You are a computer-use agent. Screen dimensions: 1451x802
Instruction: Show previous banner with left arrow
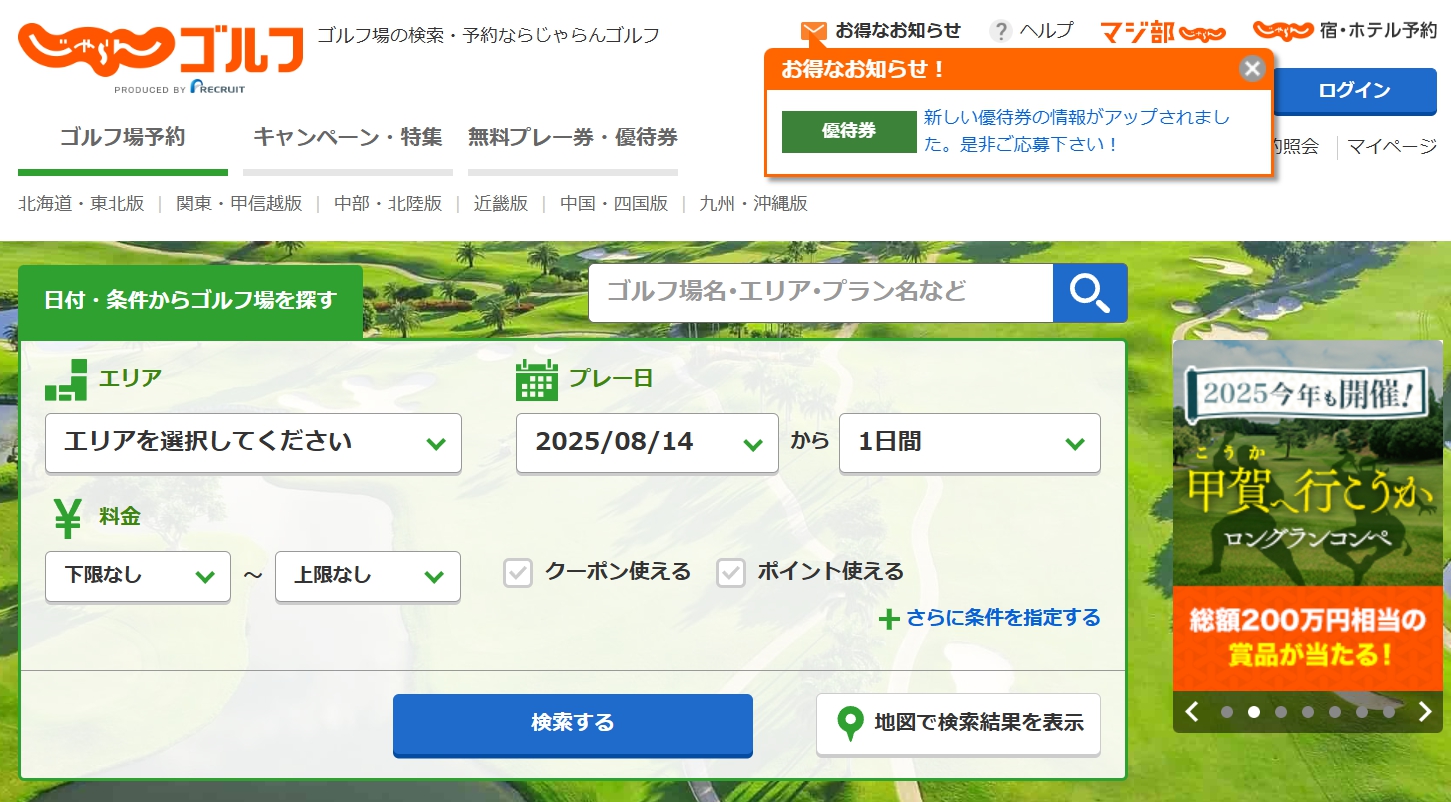click(1191, 712)
